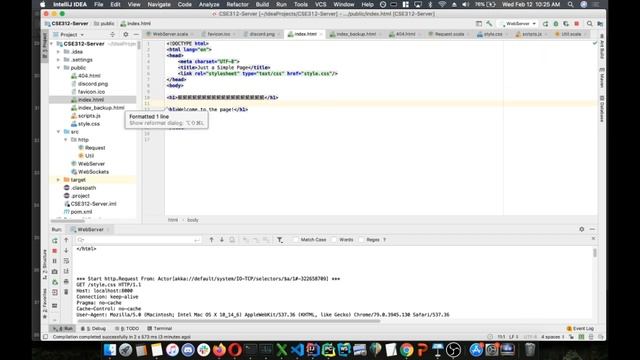Expand the .idea folder

[58, 52]
